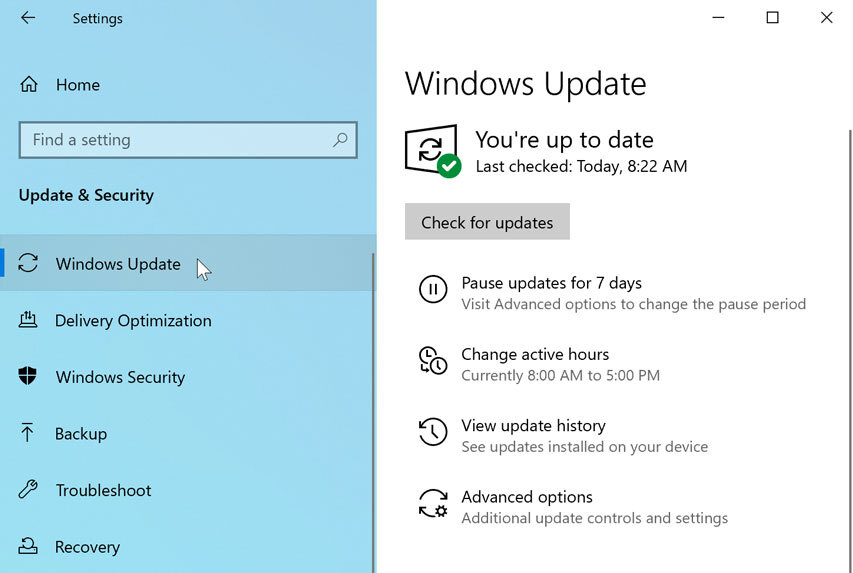
Task: Open the Troubleshoot section
Action: [187, 490]
